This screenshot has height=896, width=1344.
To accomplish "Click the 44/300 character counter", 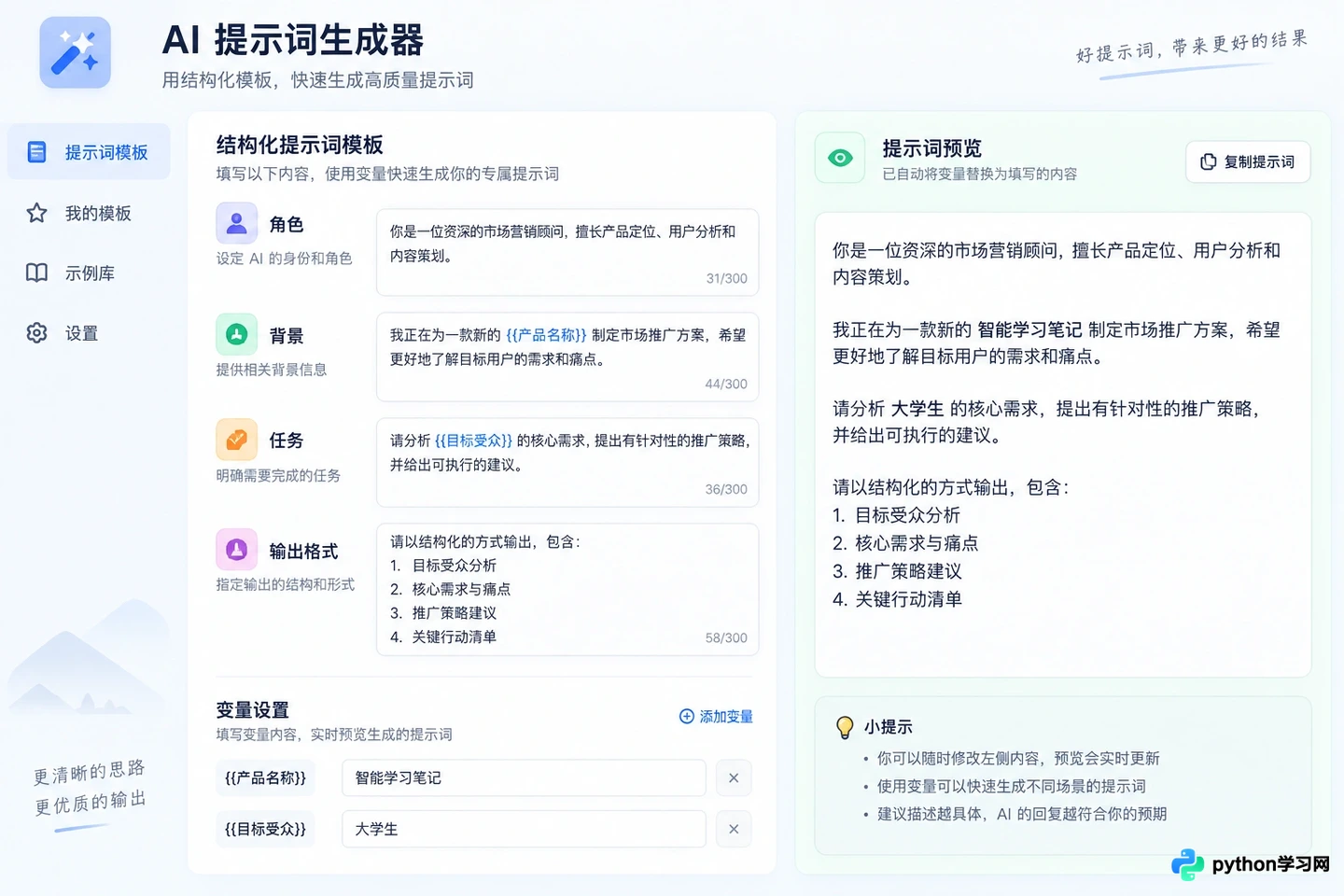I will [x=726, y=384].
